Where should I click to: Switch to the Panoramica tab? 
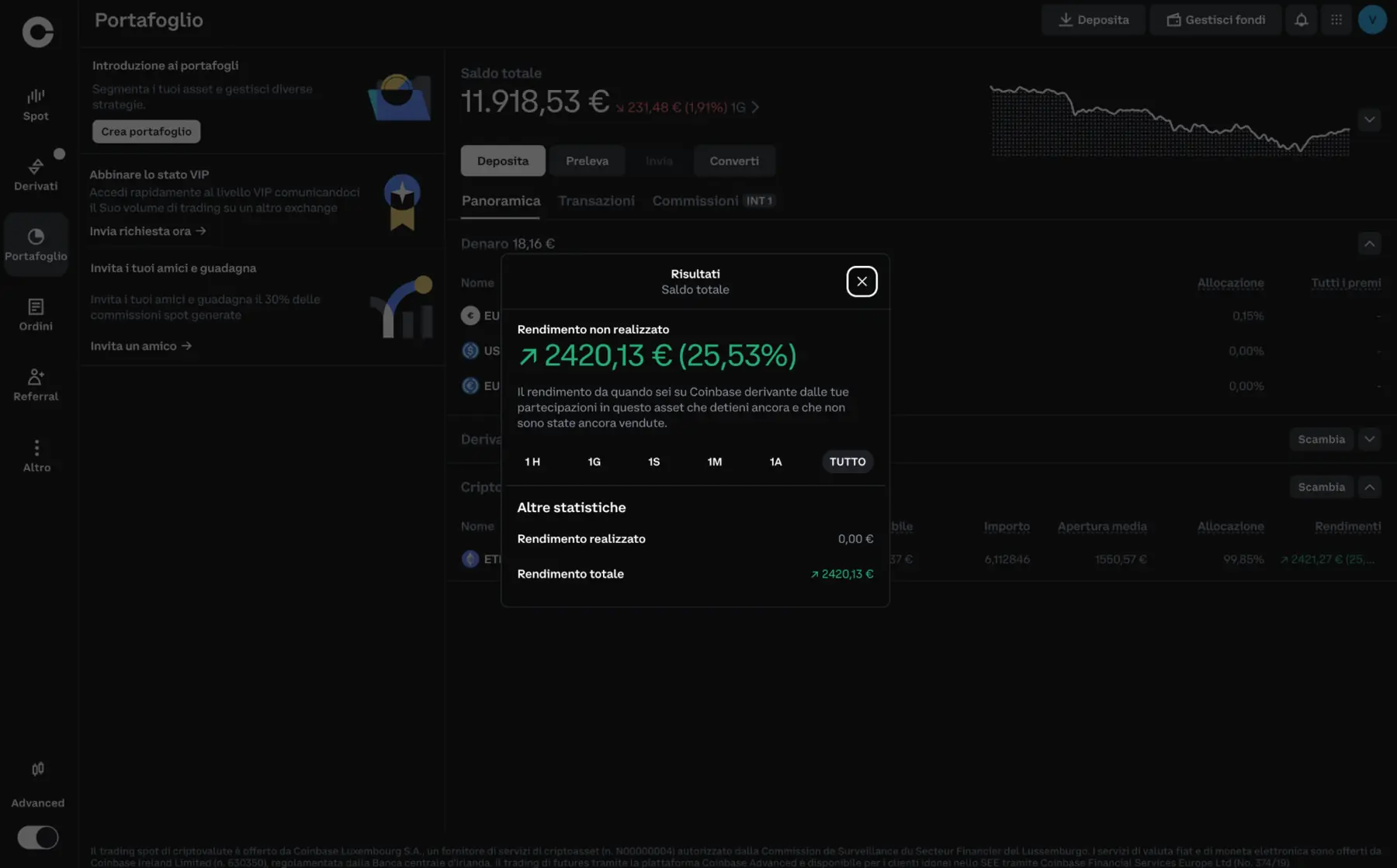pyautogui.click(x=501, y=201)
